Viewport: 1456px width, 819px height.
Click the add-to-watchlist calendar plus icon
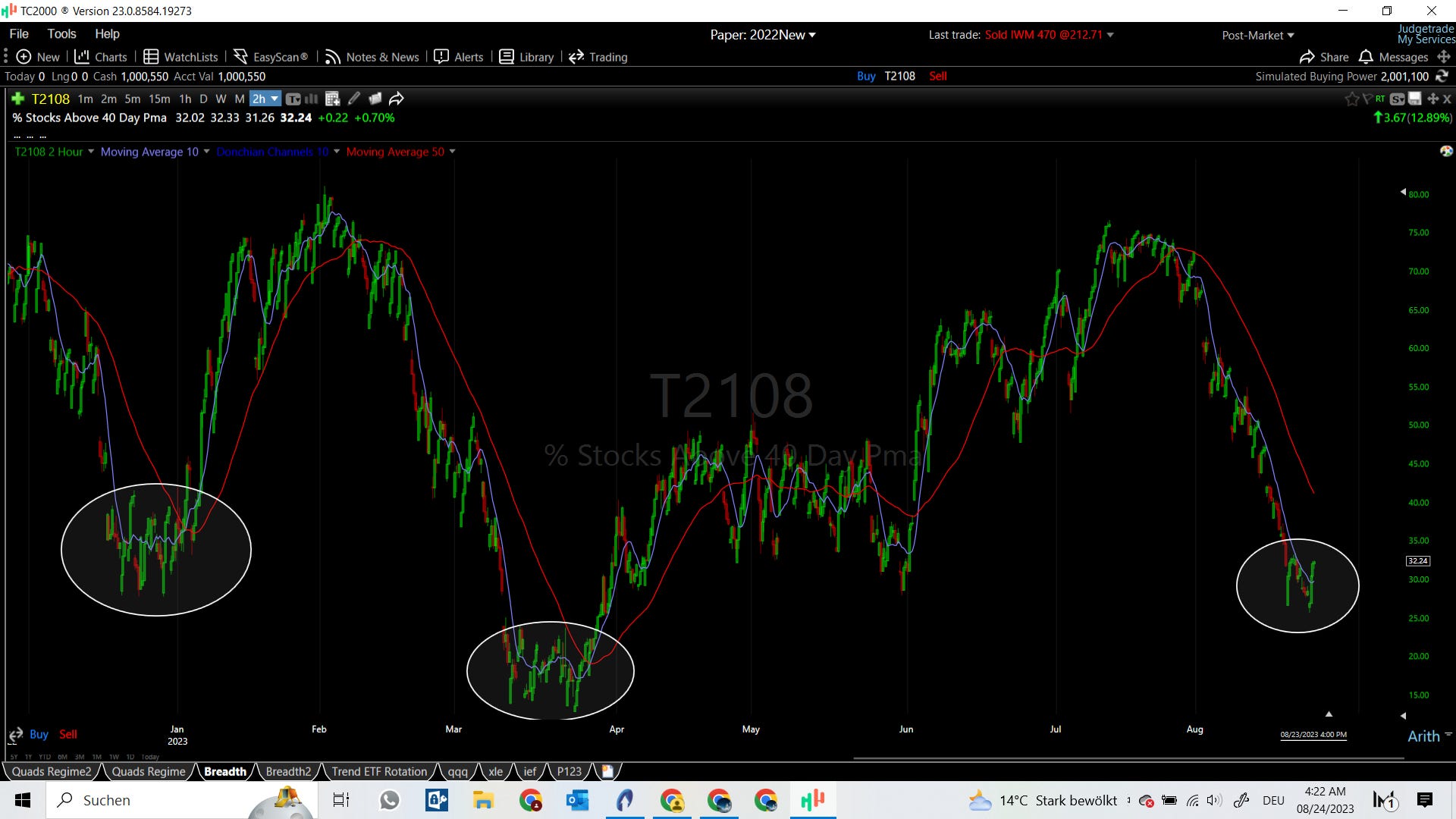tap(332, 99)
